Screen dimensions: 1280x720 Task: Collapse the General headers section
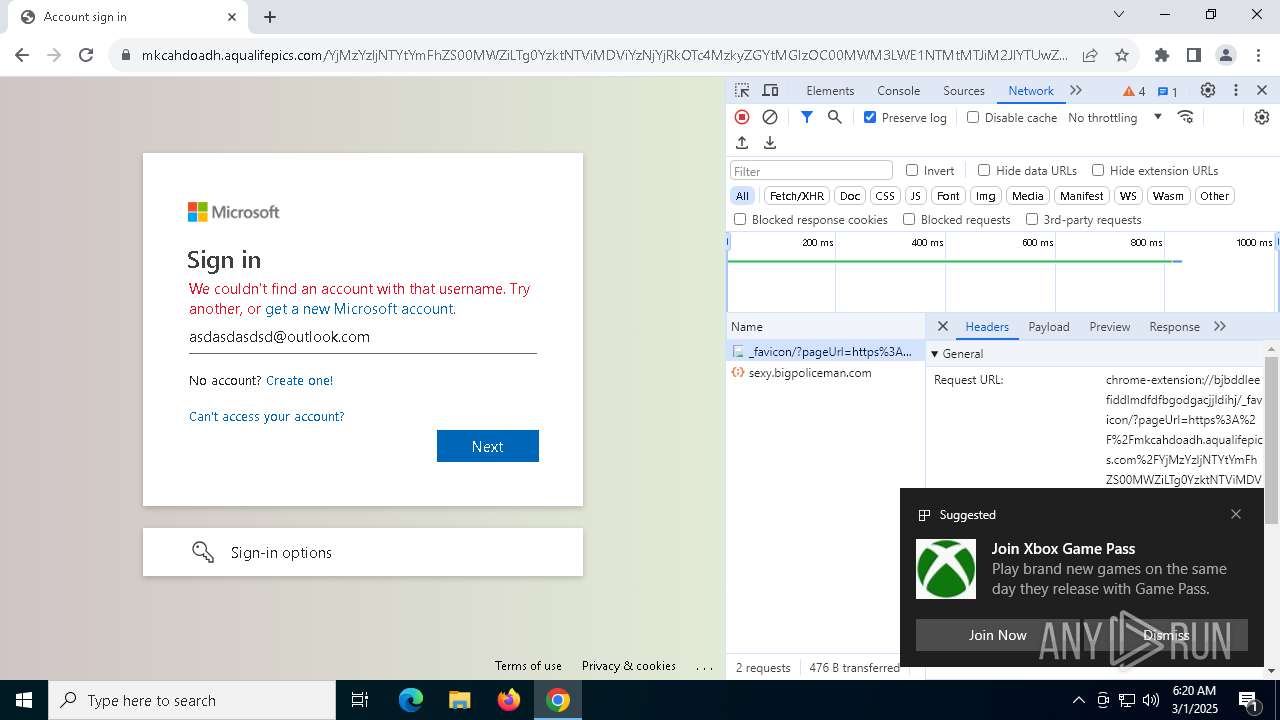click(x=957, y=353)
